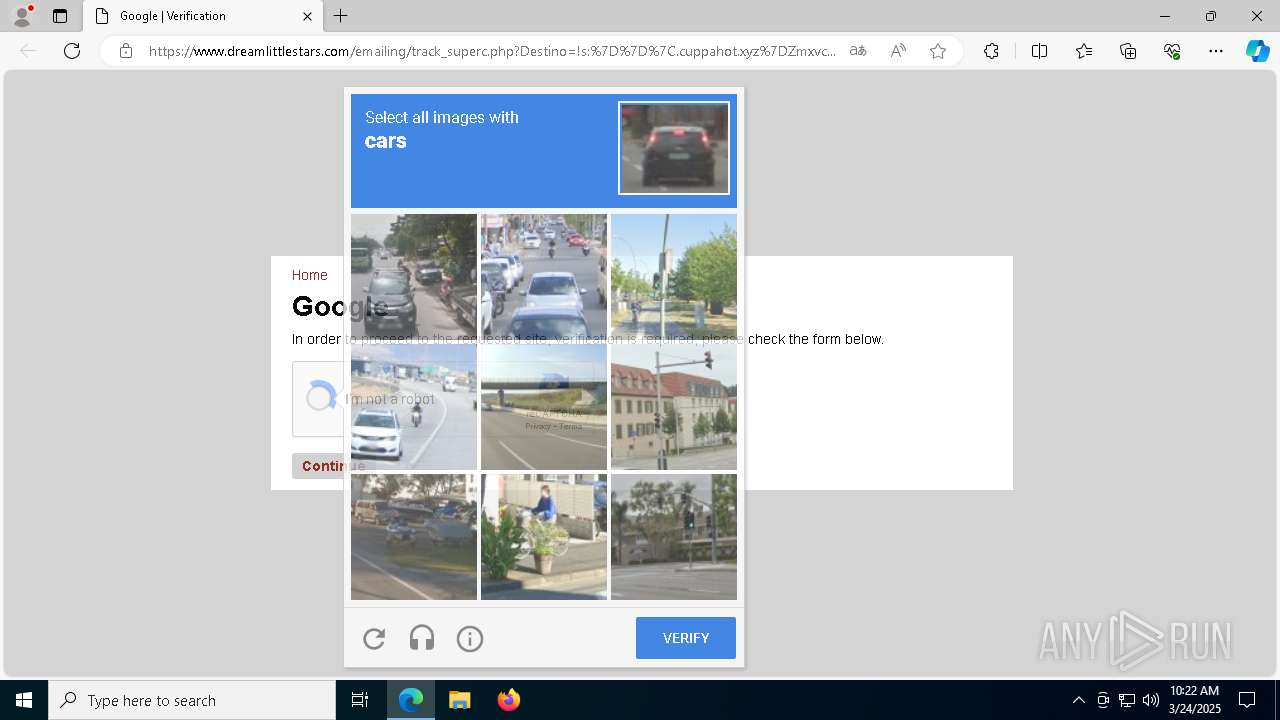Screen dimensions: 1280x720
Task: Click the taskbar search box
Action: click(x=192, y=700)
